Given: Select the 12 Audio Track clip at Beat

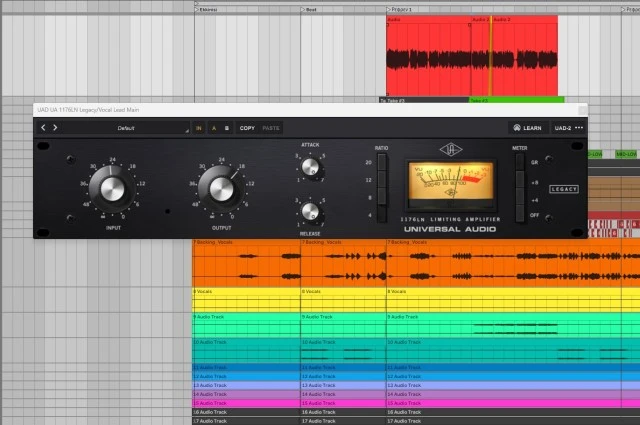Looking at the screenshot, I should point(343,376).
